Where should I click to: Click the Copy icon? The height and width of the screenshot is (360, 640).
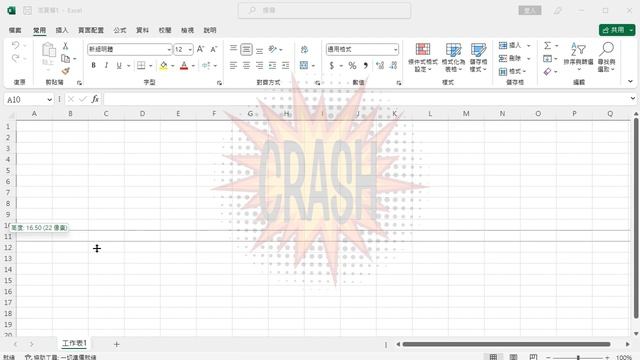65,58
